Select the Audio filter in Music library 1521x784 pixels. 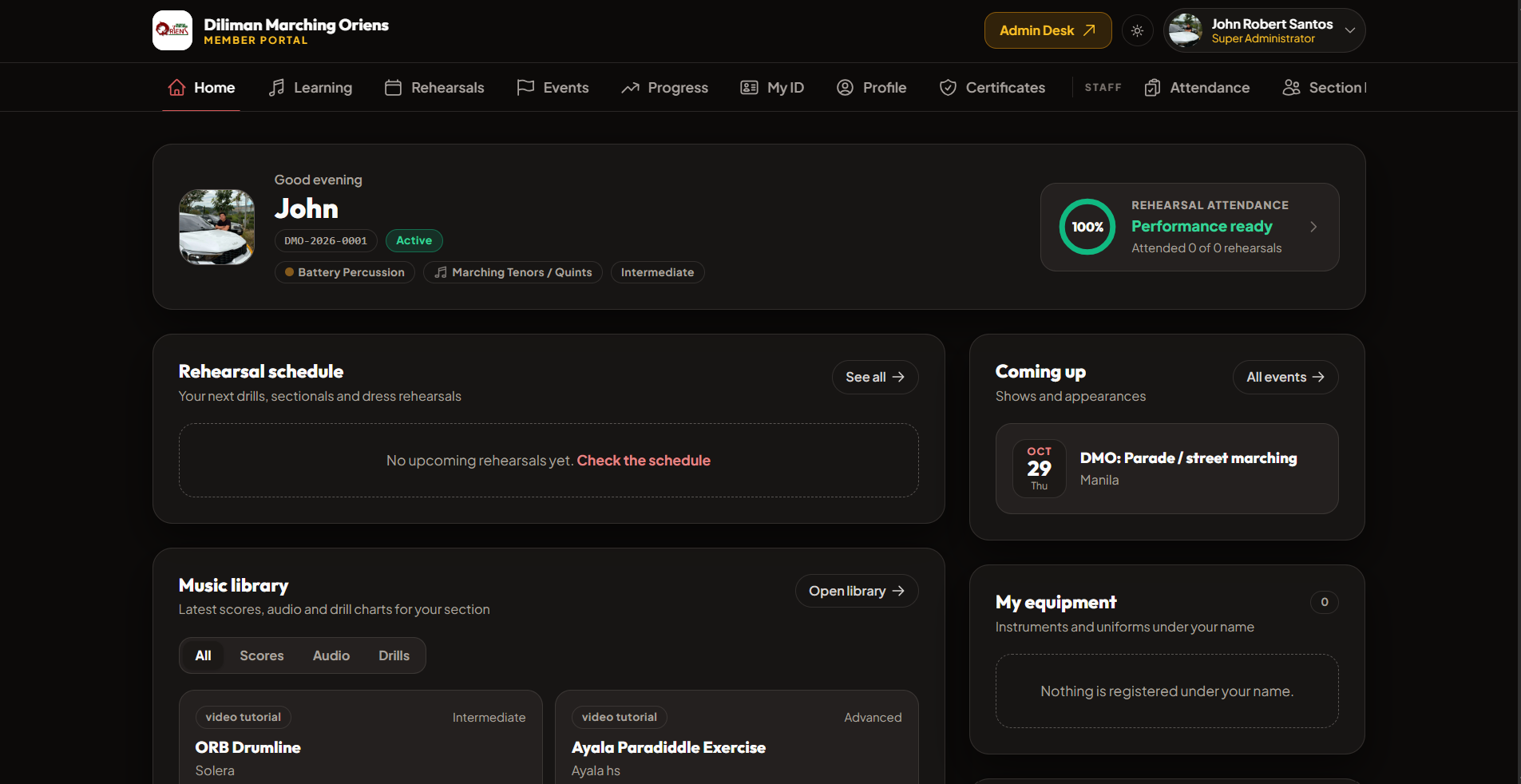pos(331,655)
